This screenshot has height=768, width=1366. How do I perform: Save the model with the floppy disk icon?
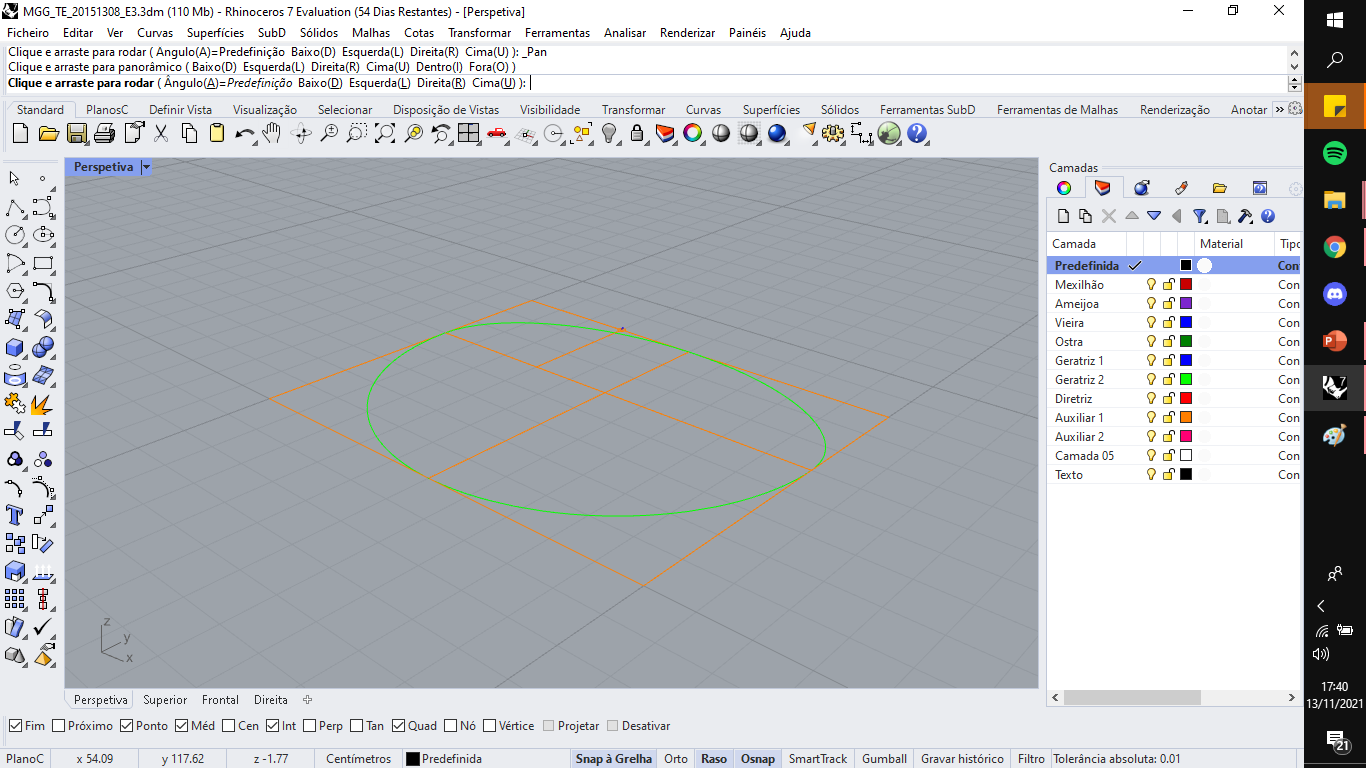coord(76,133)
